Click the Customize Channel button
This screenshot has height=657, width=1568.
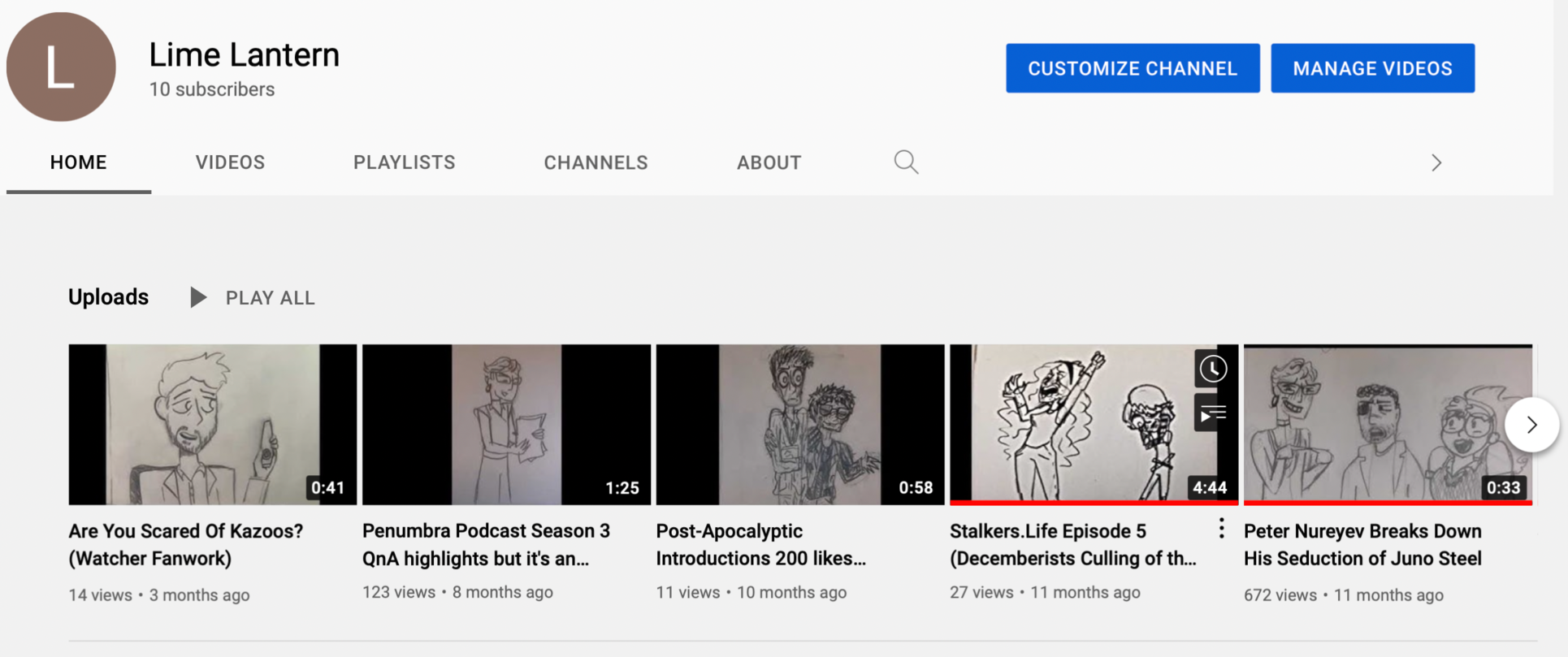pyautogui.click(x=1132, y=68)
